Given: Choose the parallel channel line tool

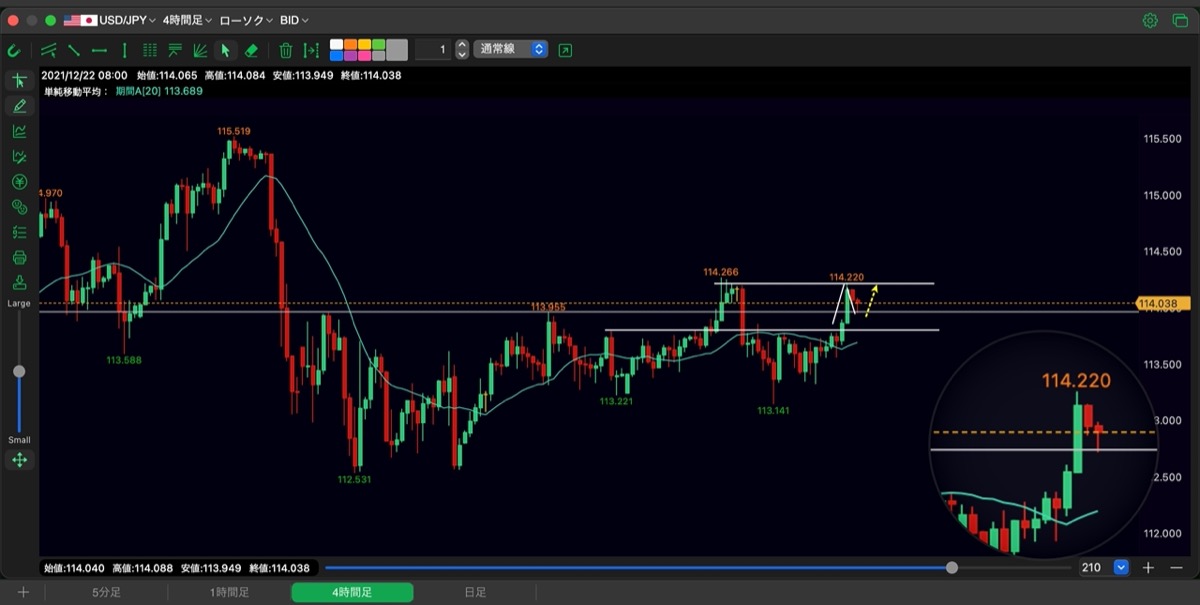Looking at the screenshot, I should 48,49.
